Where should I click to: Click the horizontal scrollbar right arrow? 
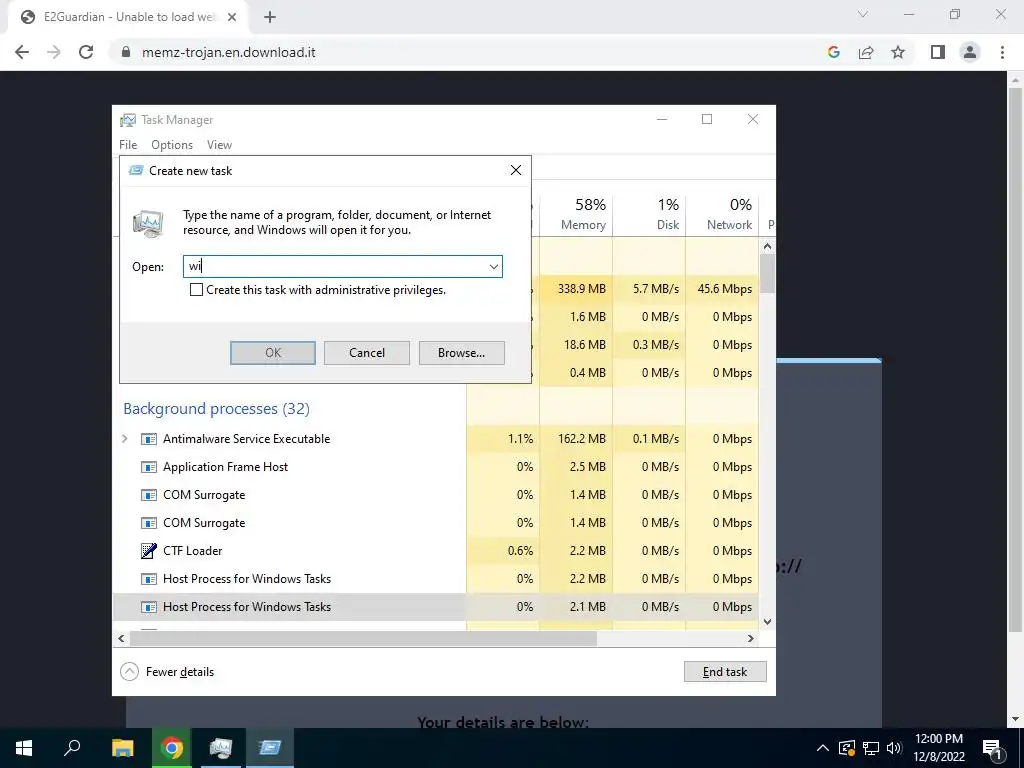pyautogui.click(x=751, y=638)
